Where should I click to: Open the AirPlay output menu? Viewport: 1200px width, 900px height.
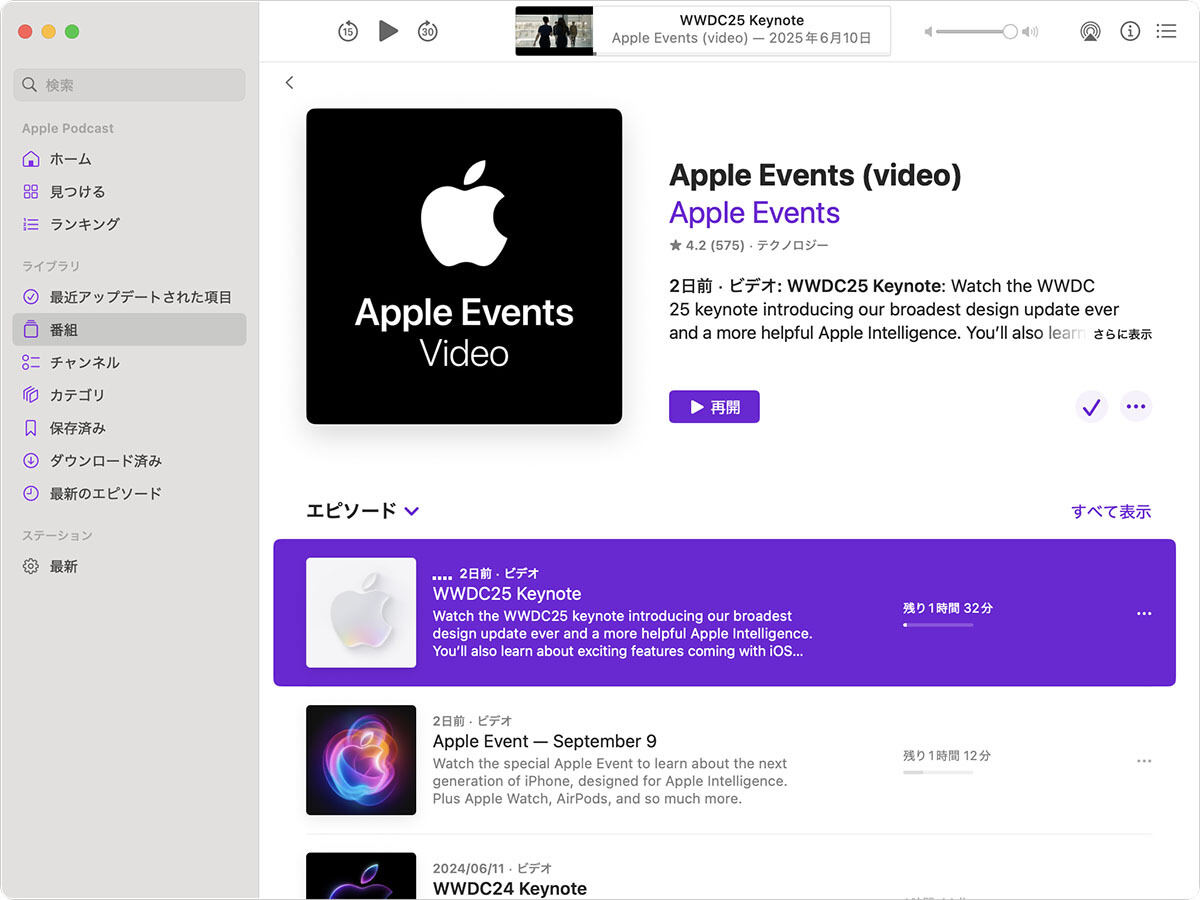(1090, 31)
